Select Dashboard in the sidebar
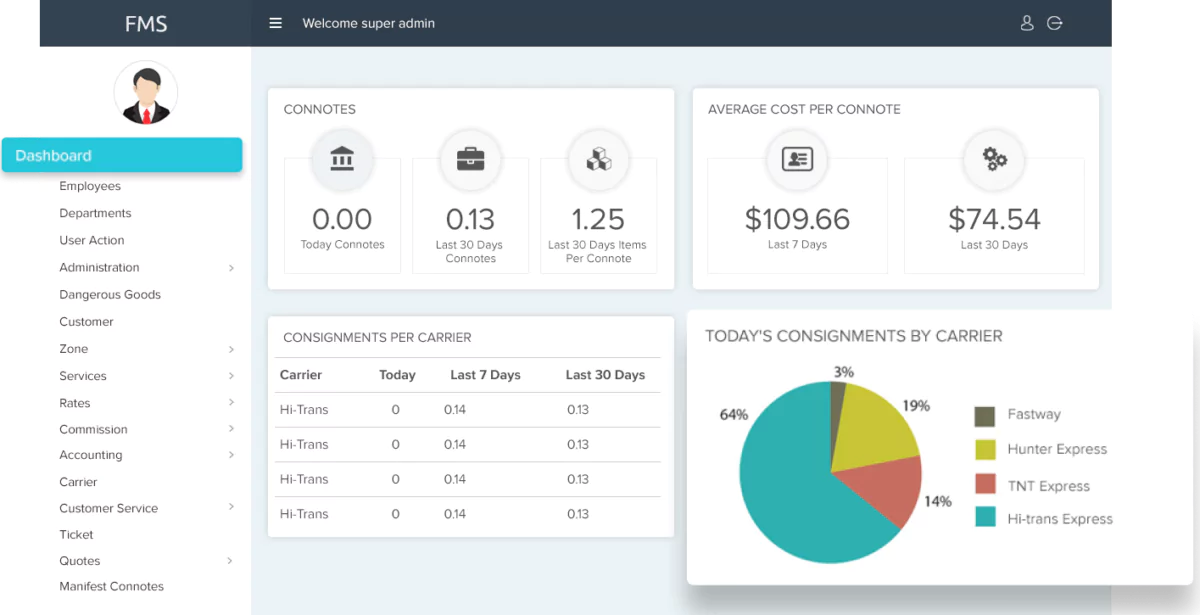The image size is (1200, 615). tap(121, 155)
